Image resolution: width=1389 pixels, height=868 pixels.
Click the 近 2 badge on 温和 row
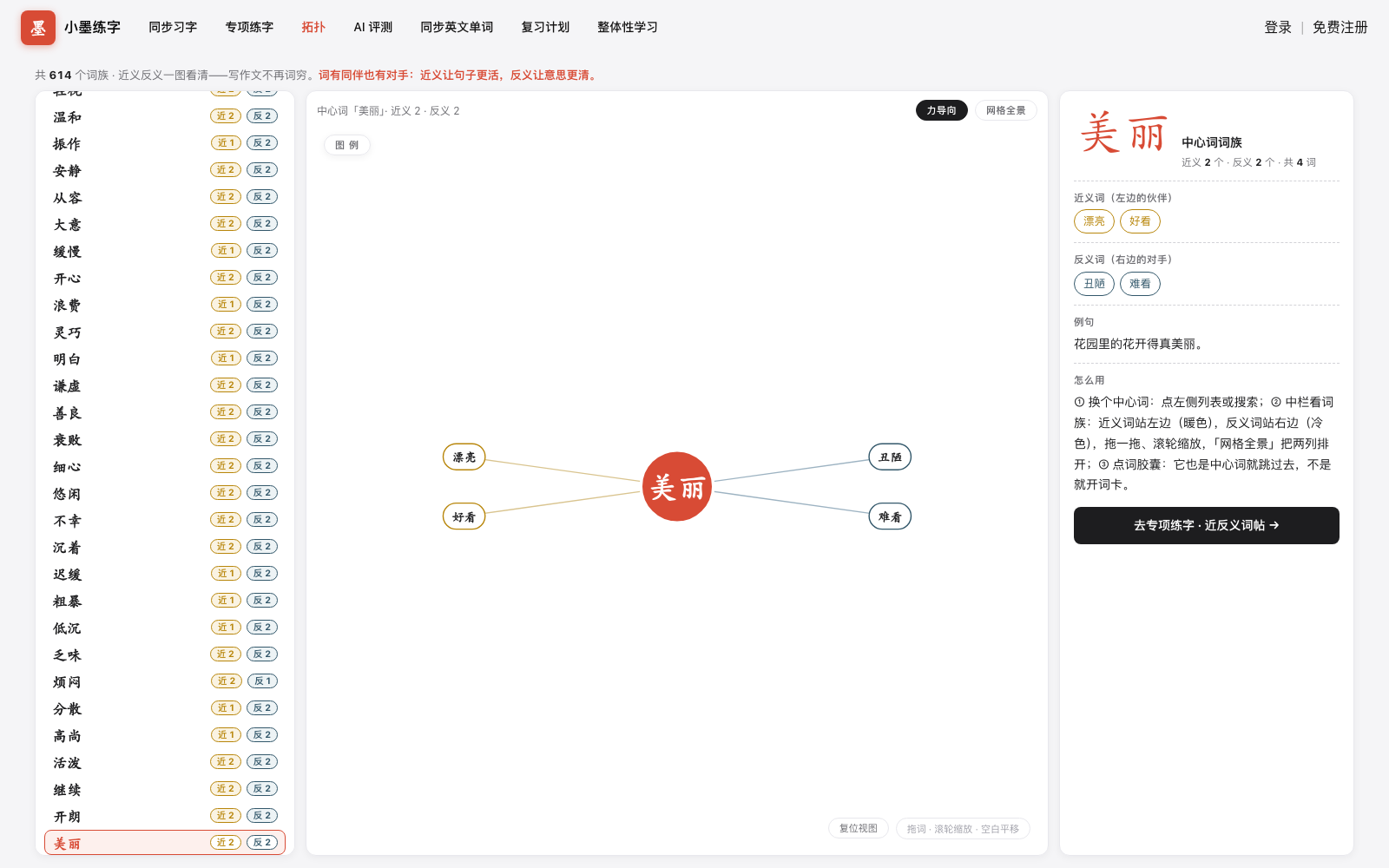pos(226,116)
